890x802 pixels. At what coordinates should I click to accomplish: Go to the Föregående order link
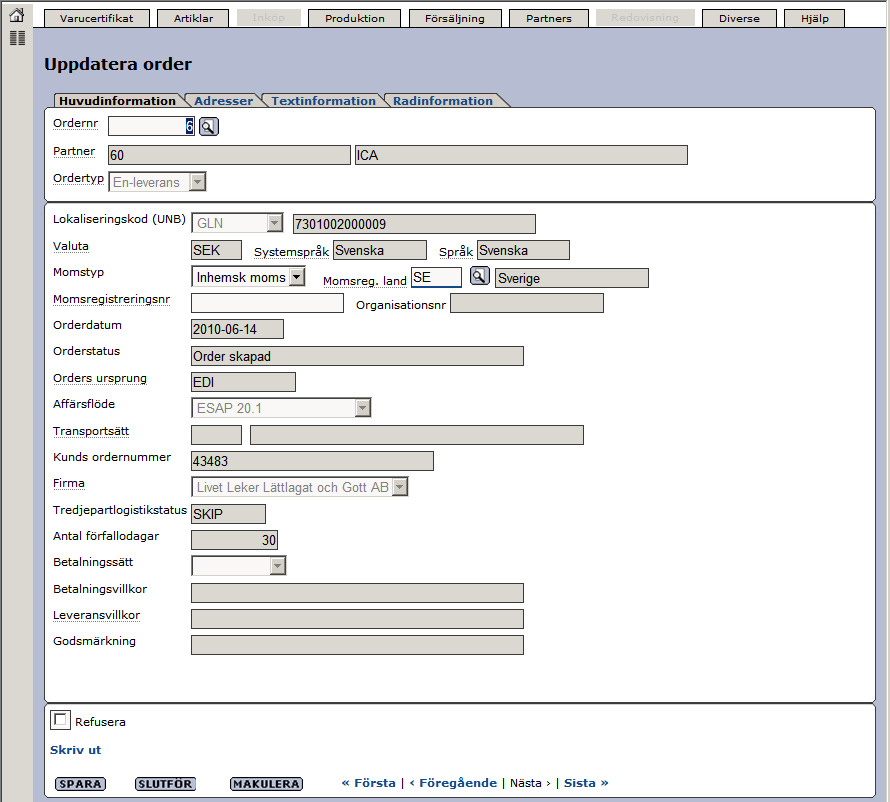(453, 783)
